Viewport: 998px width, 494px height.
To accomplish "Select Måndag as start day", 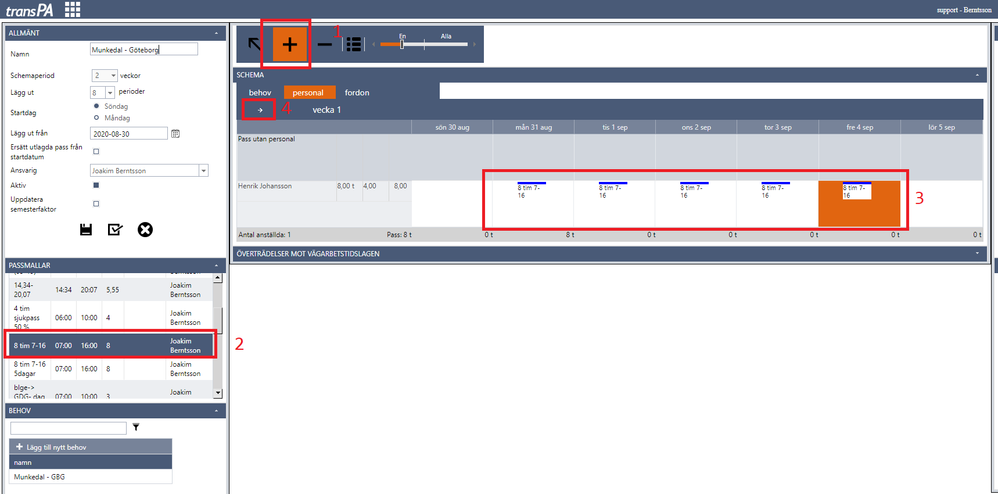I will [x=96, y=118].
